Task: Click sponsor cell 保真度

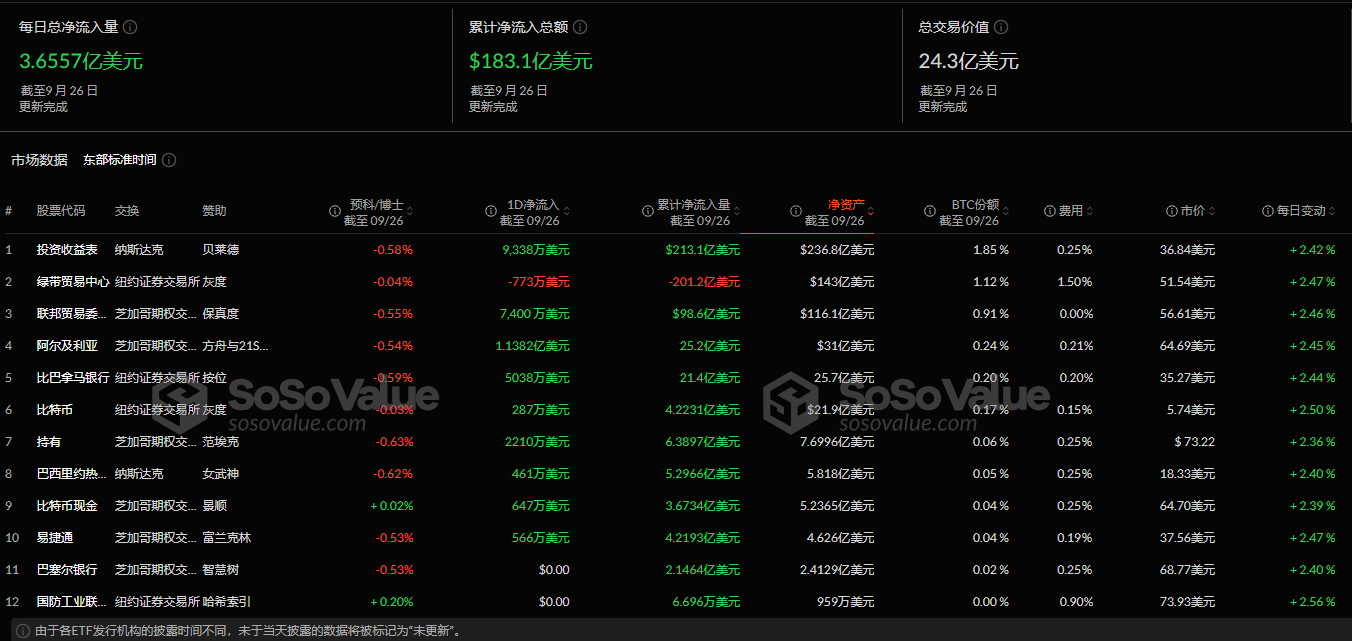Action: point(221,314)
